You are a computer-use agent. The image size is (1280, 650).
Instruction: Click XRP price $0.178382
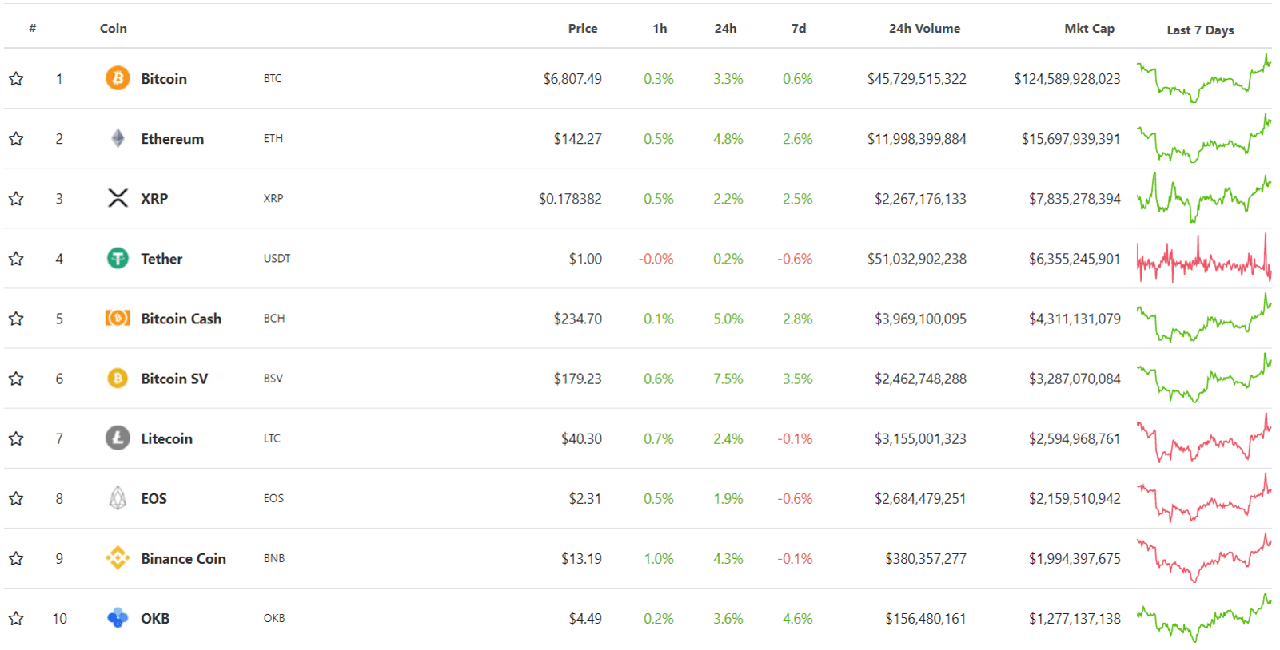pos(570,199)
